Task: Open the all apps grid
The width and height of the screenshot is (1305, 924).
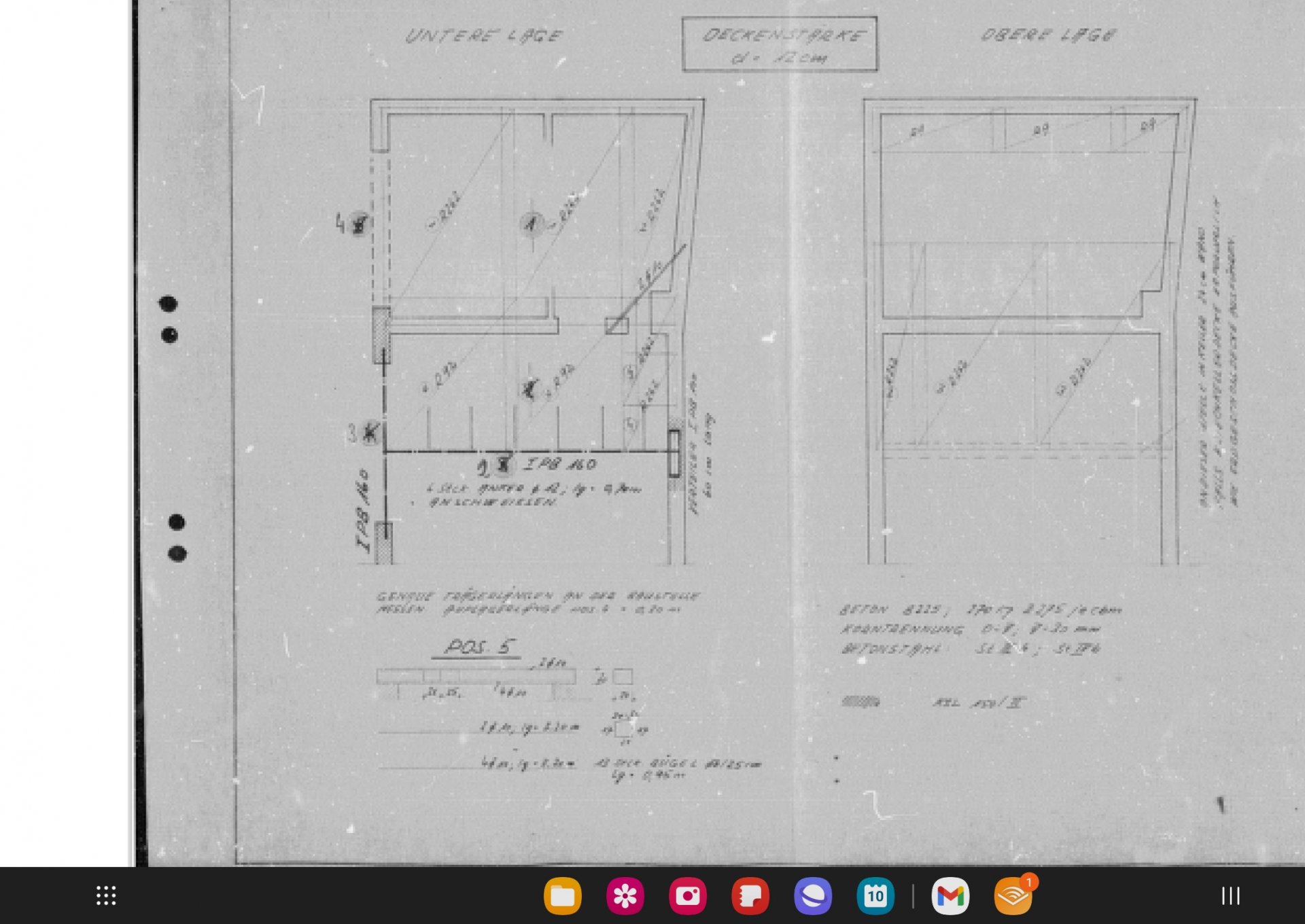Action: click(x=106, y=895)
